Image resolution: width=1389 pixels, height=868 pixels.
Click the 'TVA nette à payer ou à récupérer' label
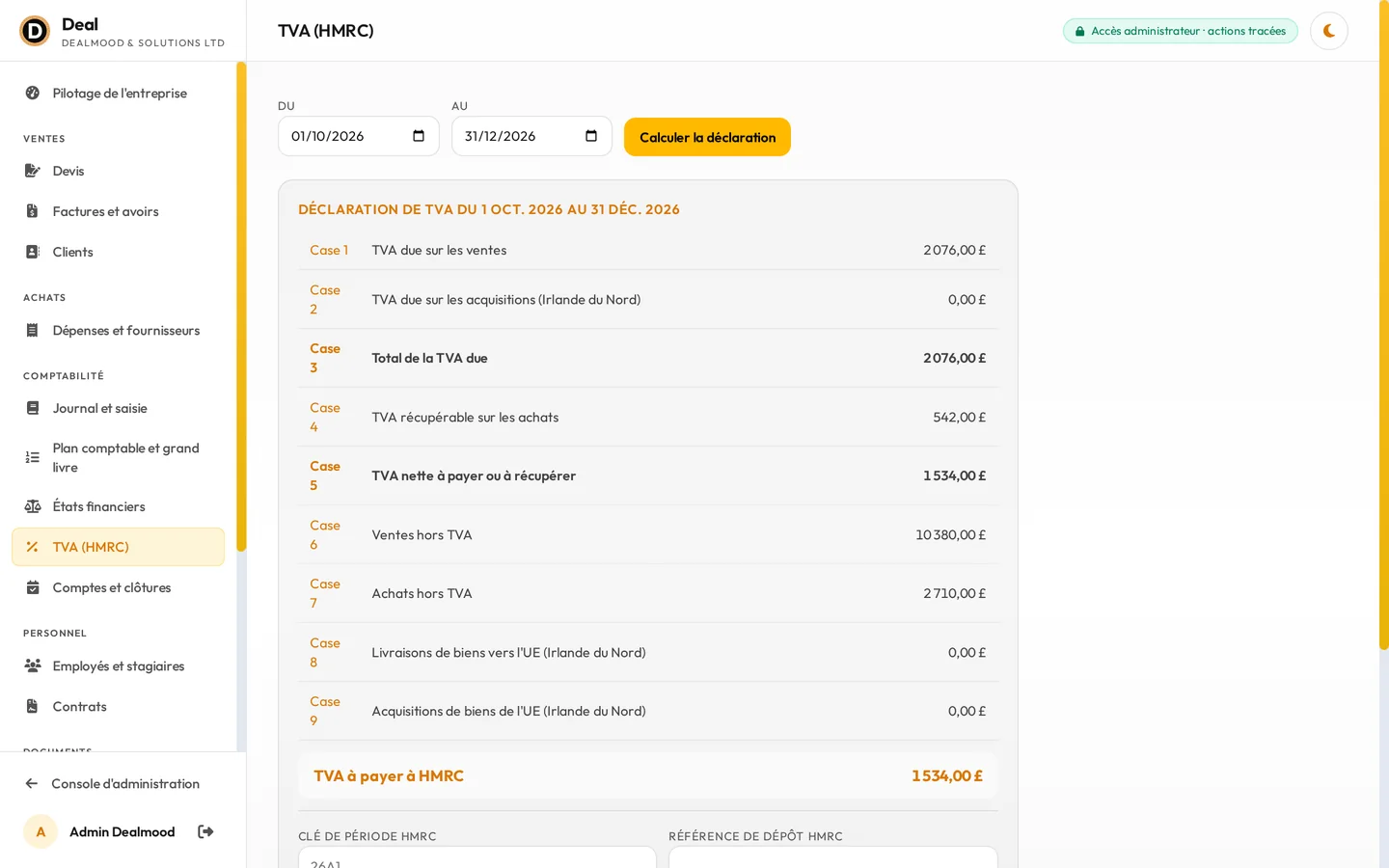click(474, 475)
